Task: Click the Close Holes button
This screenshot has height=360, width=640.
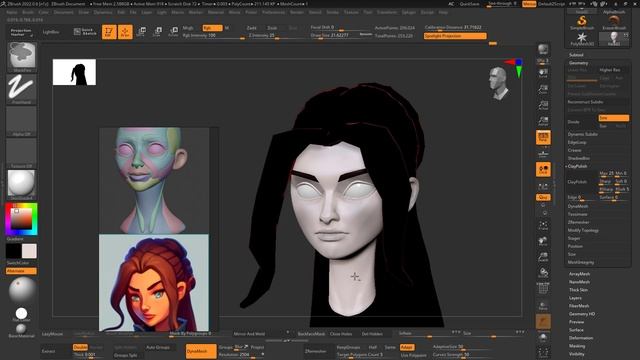Action: pyautogui.click(x=341, y=334)
